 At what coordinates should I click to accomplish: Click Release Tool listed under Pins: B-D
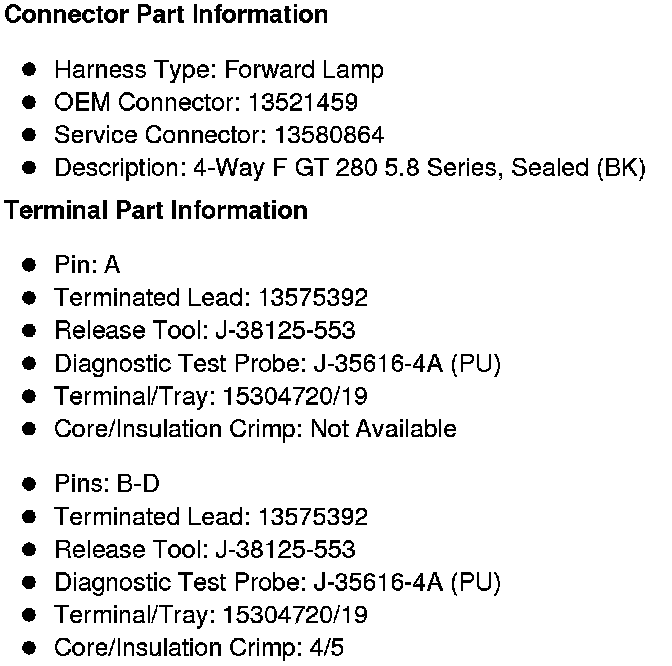[204, 550]
